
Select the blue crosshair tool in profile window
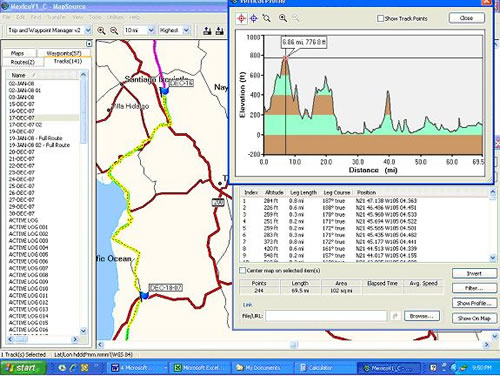[254, 18]
